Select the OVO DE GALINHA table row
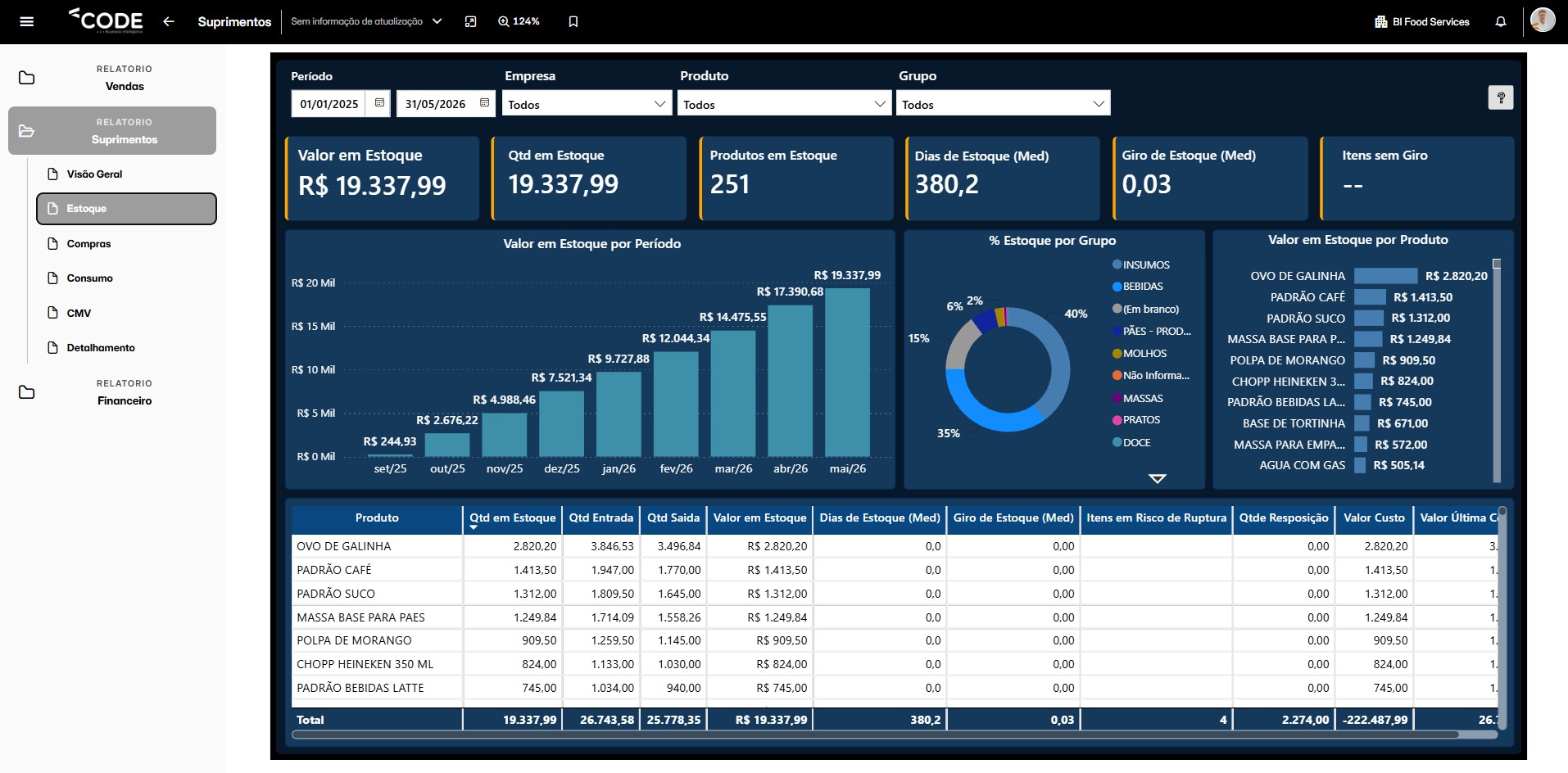1568x773 pixels. (895, 546)
